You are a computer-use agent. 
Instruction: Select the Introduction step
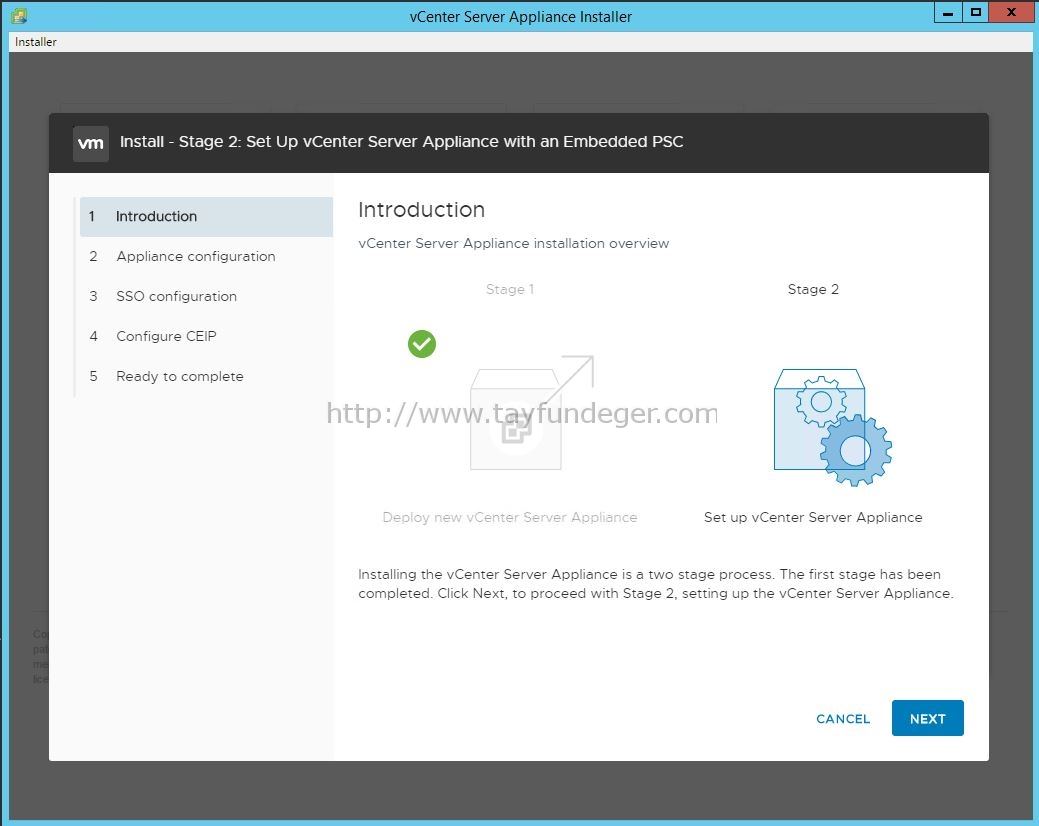[x=206, y=217]
